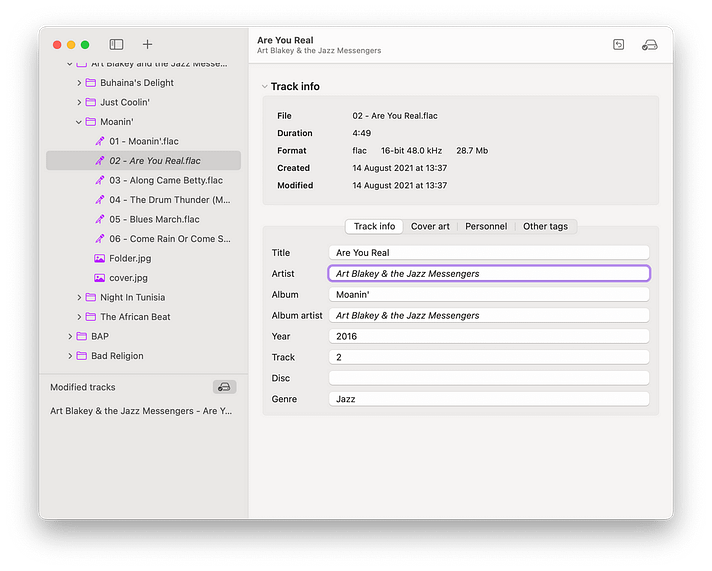Click the plus add folder icon
This screenshot has width=712, height=571.
pyautogui.click(x=147, y=44)
